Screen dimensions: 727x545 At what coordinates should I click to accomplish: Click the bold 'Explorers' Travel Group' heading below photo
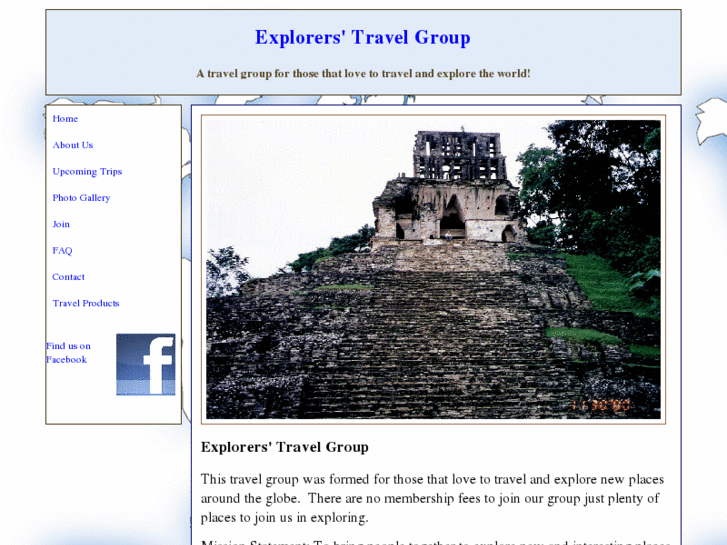tap(285, 447)
